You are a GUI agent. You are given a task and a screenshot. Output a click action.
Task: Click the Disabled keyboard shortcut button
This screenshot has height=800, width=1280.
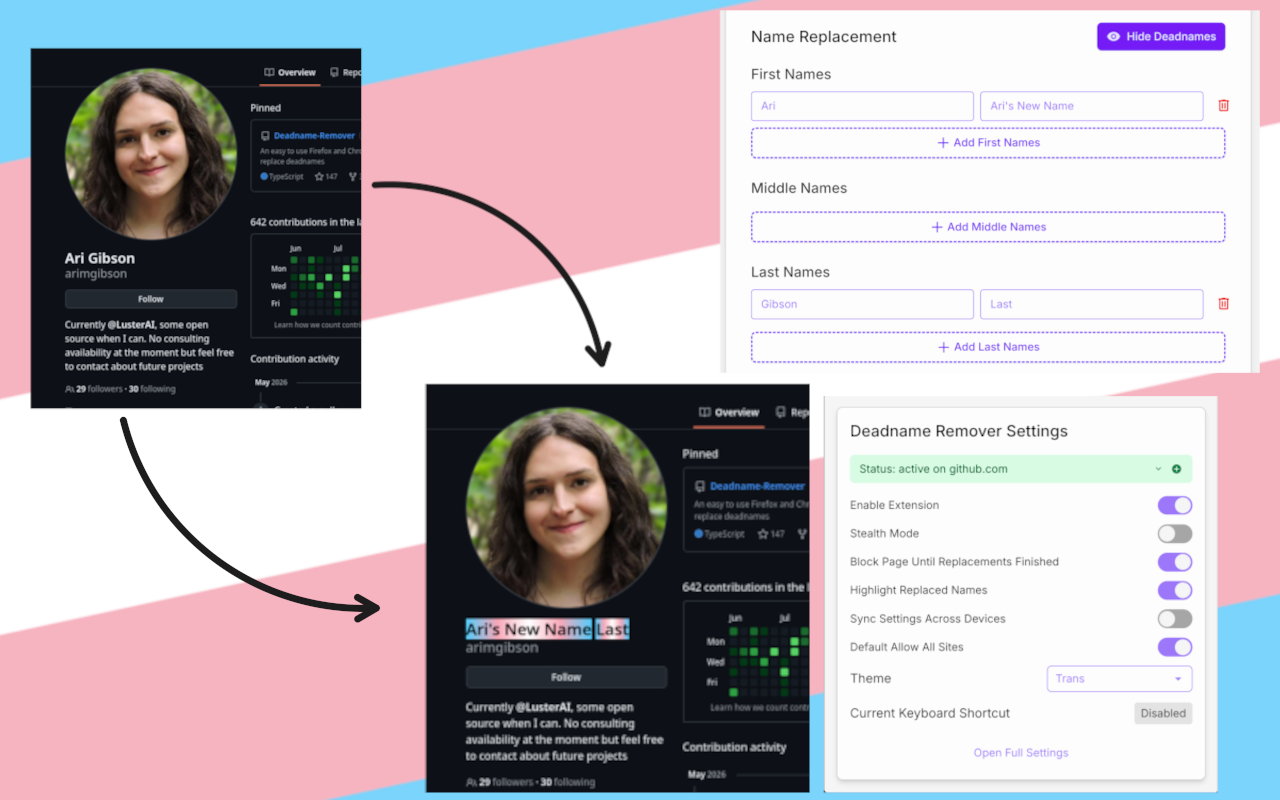1163,714
